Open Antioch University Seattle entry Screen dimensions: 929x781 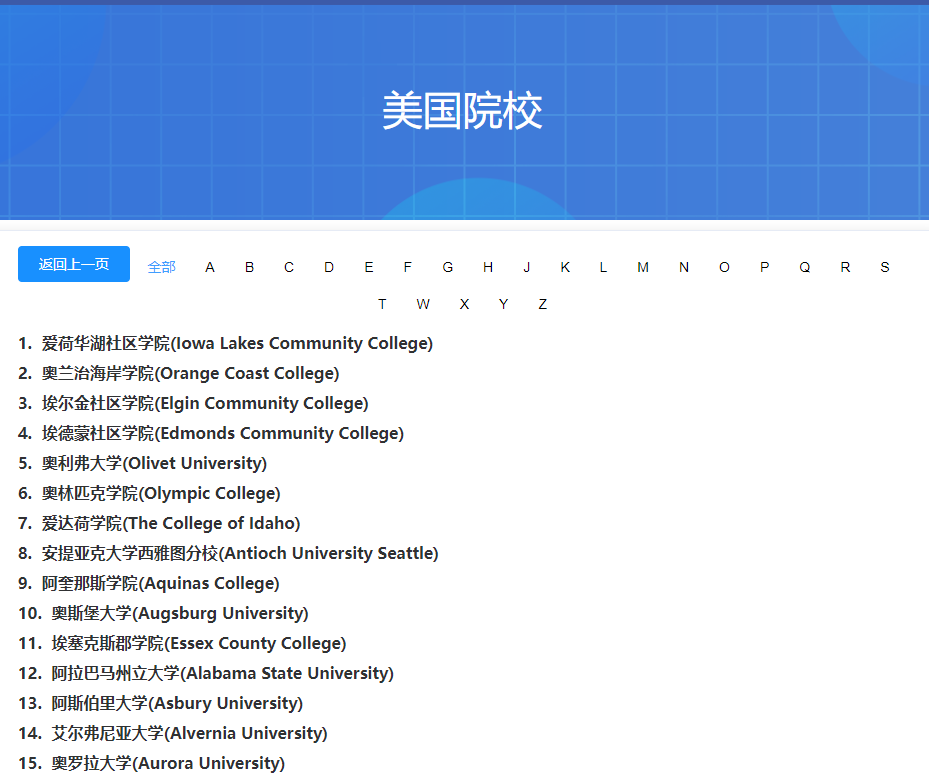(x=240, y=553)
